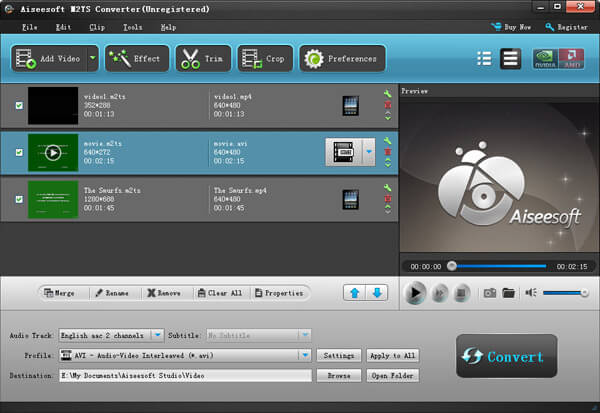600x413 pixels.
Task: Expand the Profile format dropdown
Action: click(x=305, y=355)
